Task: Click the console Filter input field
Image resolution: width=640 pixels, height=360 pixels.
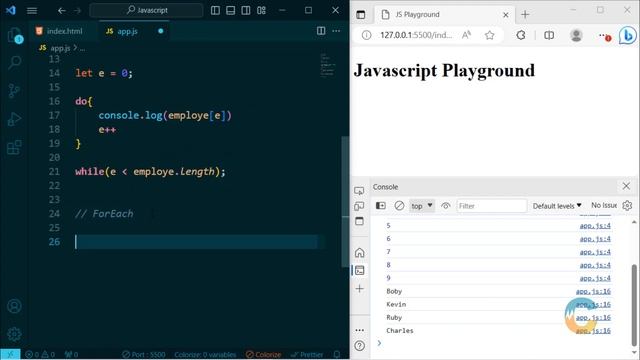Action: [x=491, y=206]
